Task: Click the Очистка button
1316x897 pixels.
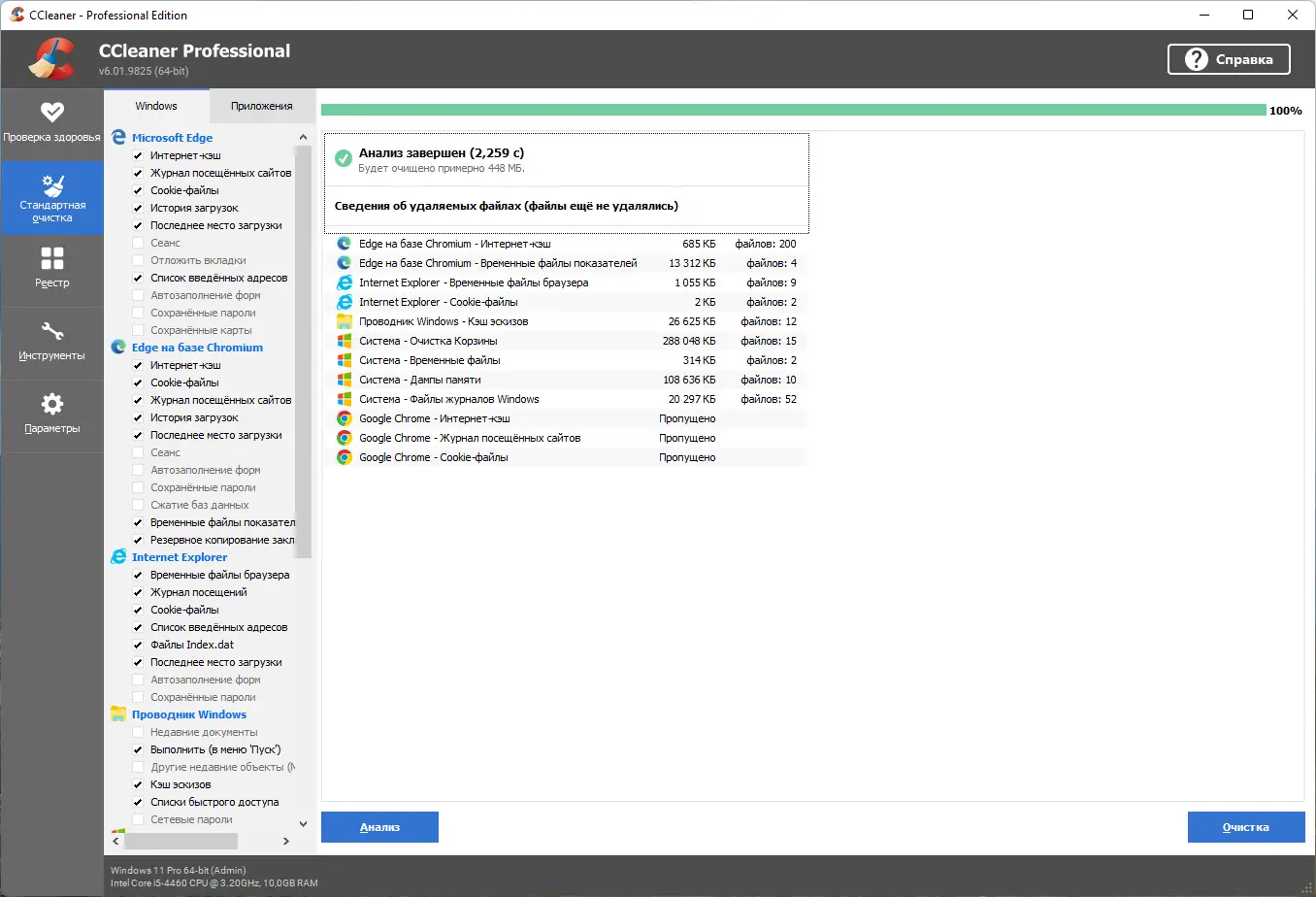Action: click(x=1246, y=826)
